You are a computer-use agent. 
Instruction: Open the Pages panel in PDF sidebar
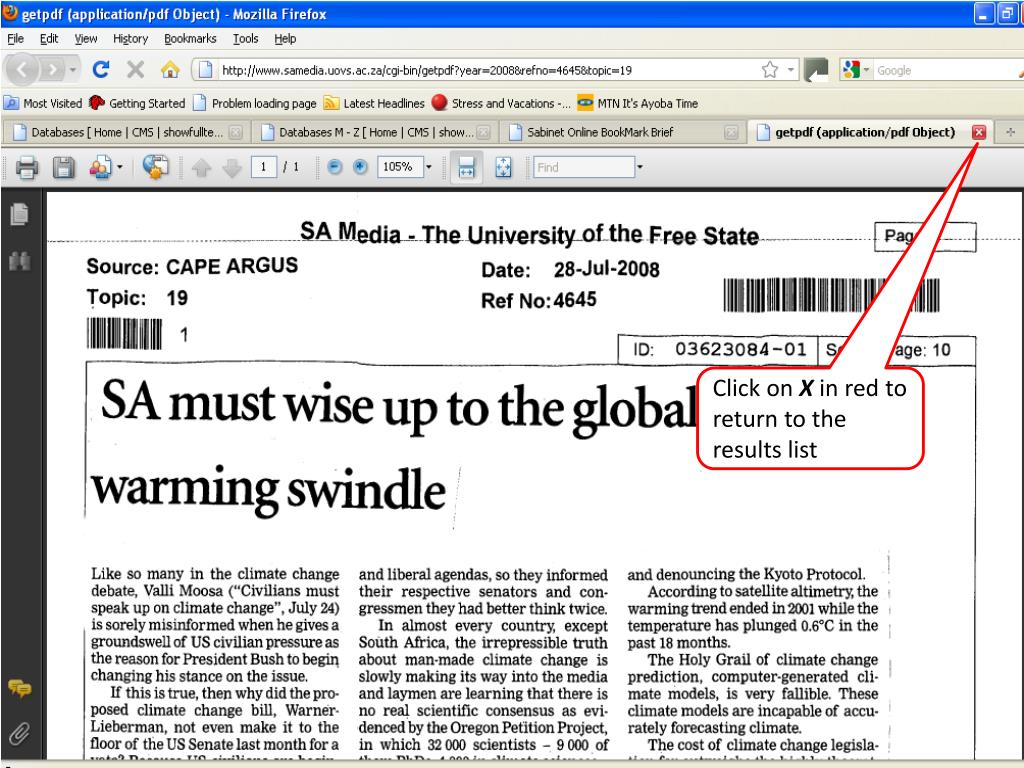click(x=20, y=214)
